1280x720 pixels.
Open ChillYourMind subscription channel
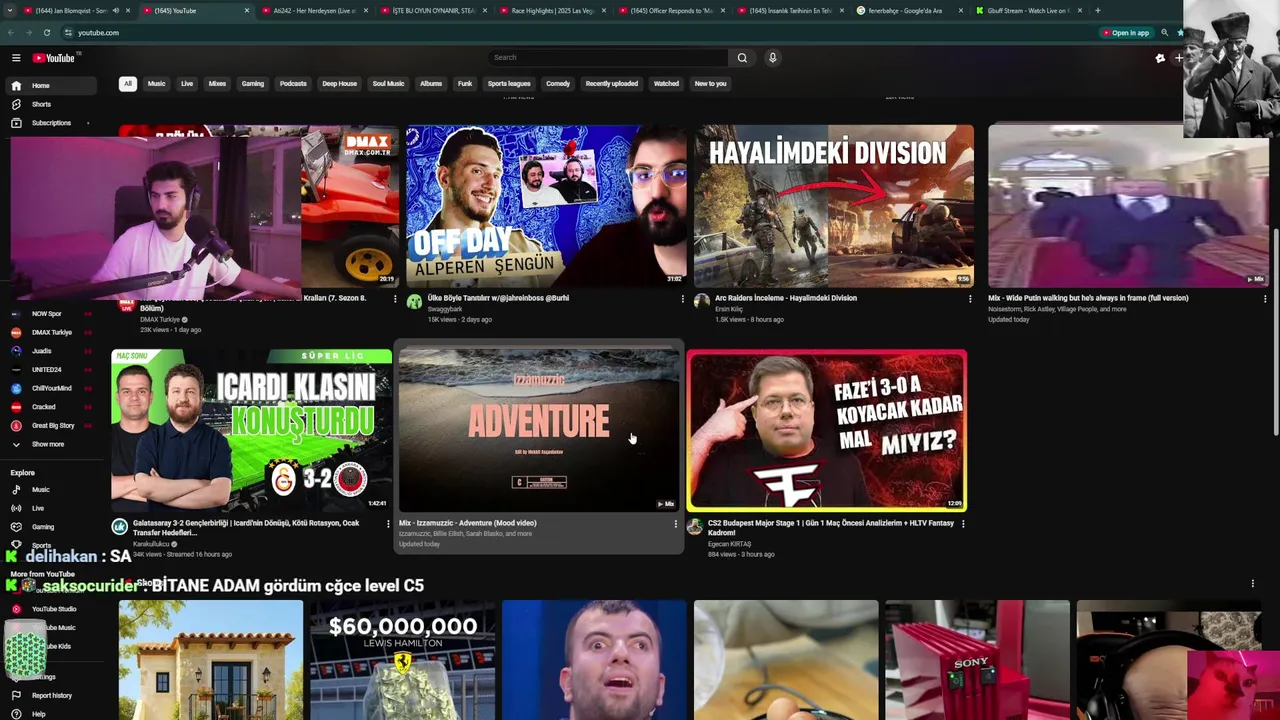point(52,388)
